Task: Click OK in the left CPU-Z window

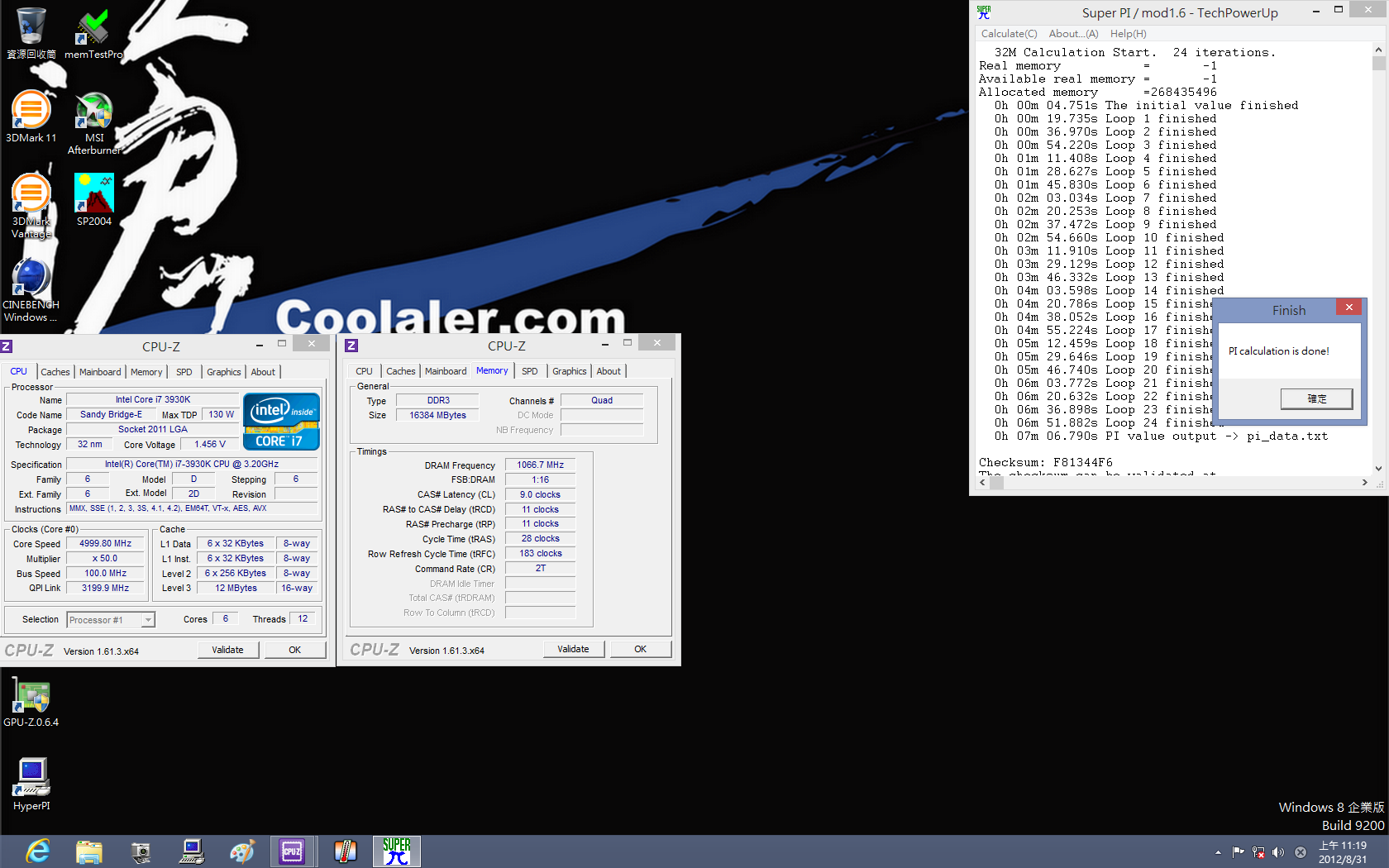Action: [294, 650]
